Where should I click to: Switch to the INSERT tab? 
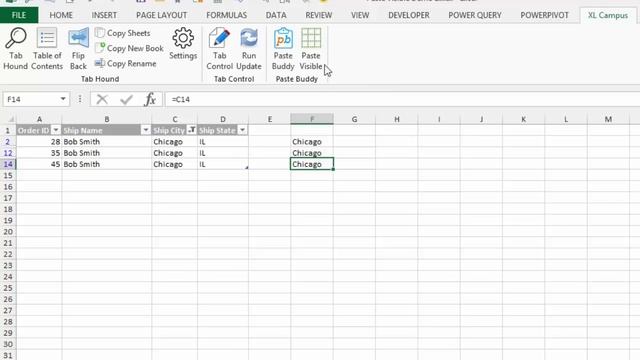[104, 15]
